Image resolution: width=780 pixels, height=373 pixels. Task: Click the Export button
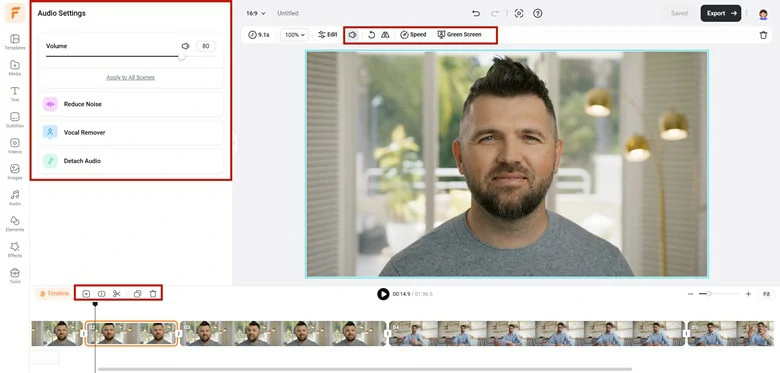[x=721, y=13]
